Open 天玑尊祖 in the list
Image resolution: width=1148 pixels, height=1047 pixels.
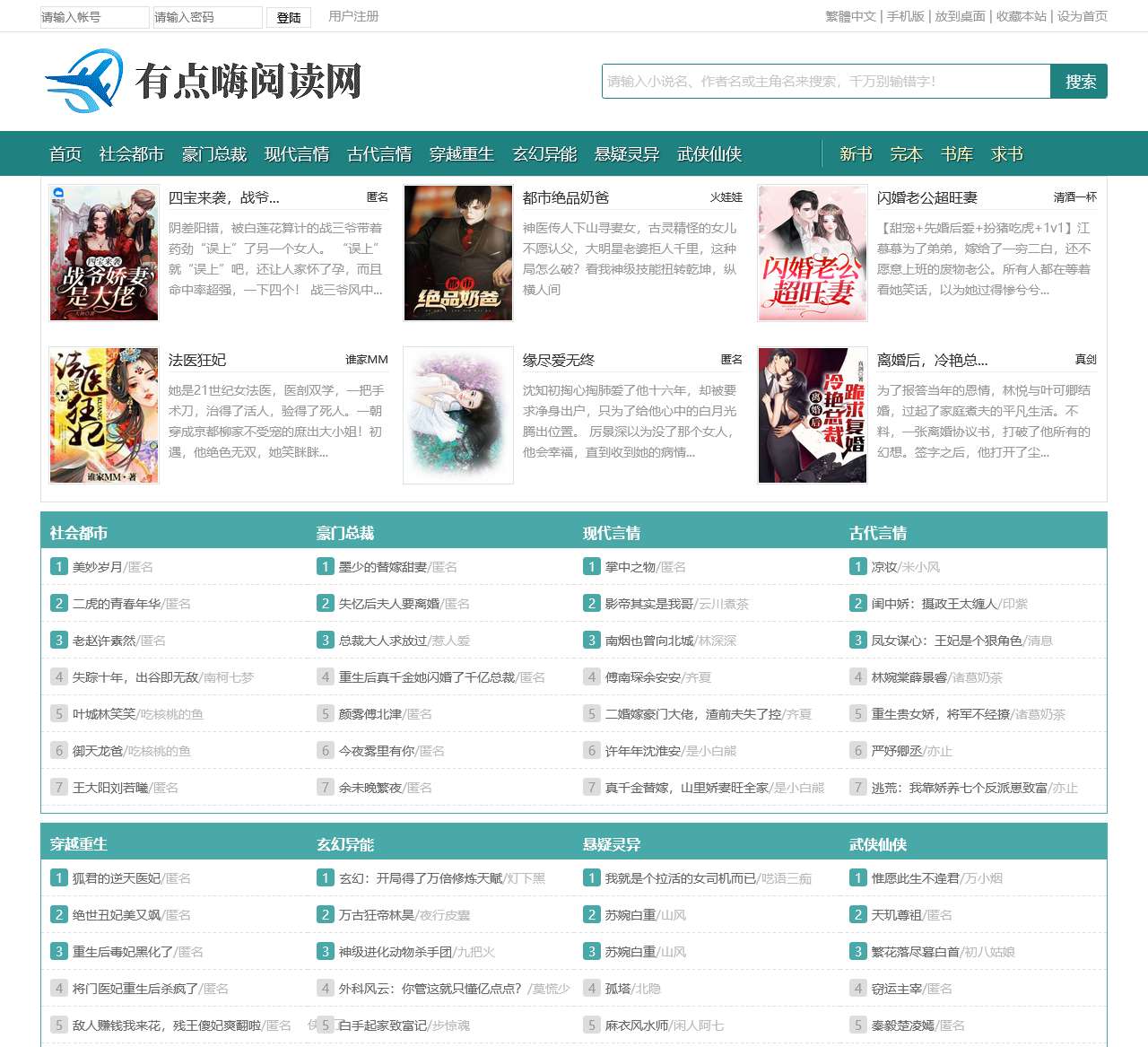click(x=897, y=915)
